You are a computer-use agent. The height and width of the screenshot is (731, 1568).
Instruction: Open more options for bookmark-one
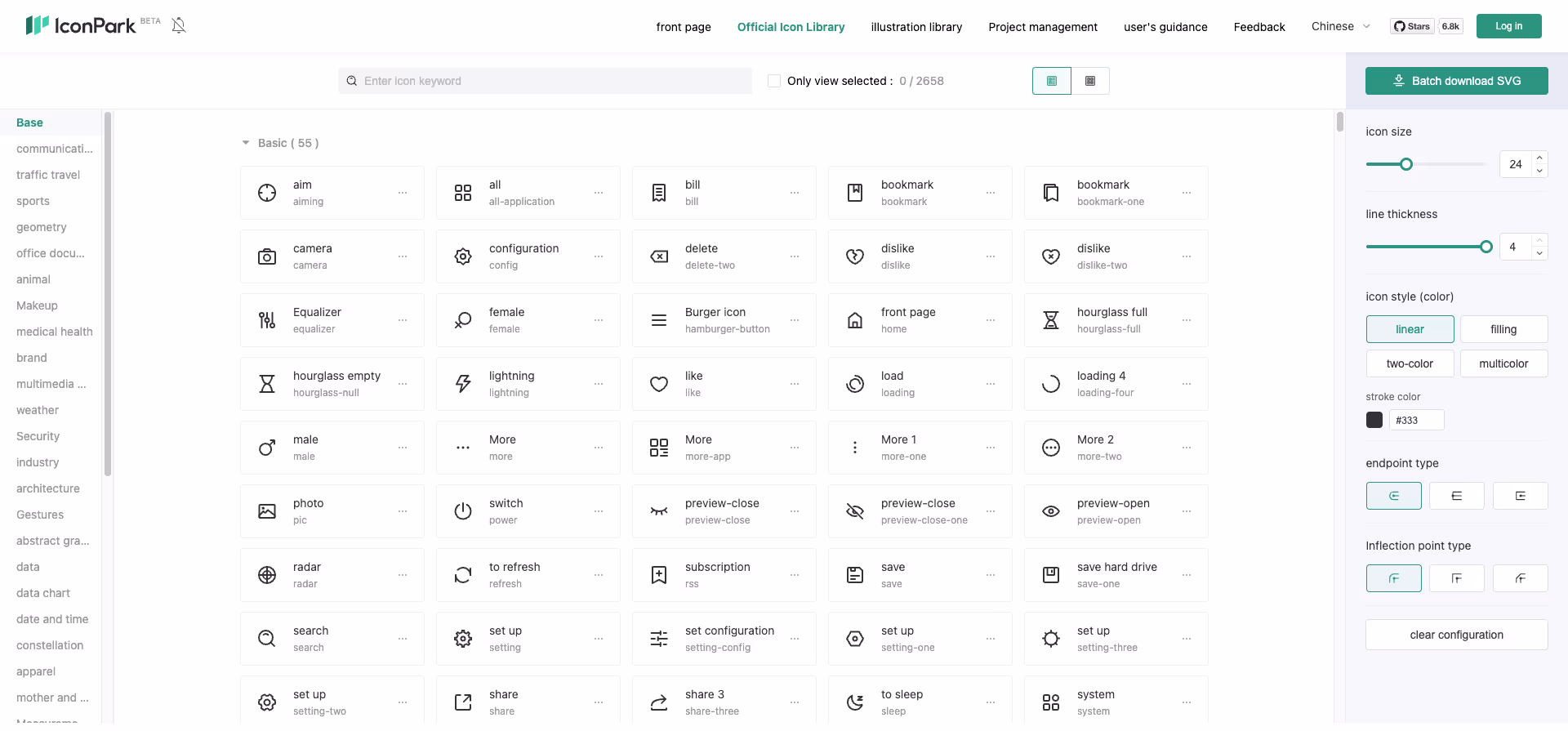[x=1187, y=193]
